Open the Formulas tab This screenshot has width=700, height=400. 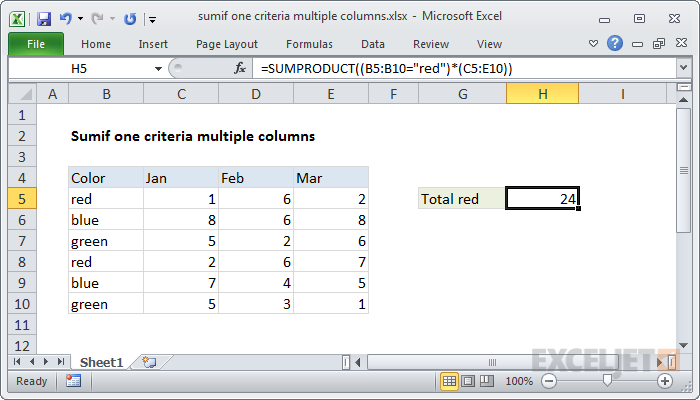coord(309,44)
